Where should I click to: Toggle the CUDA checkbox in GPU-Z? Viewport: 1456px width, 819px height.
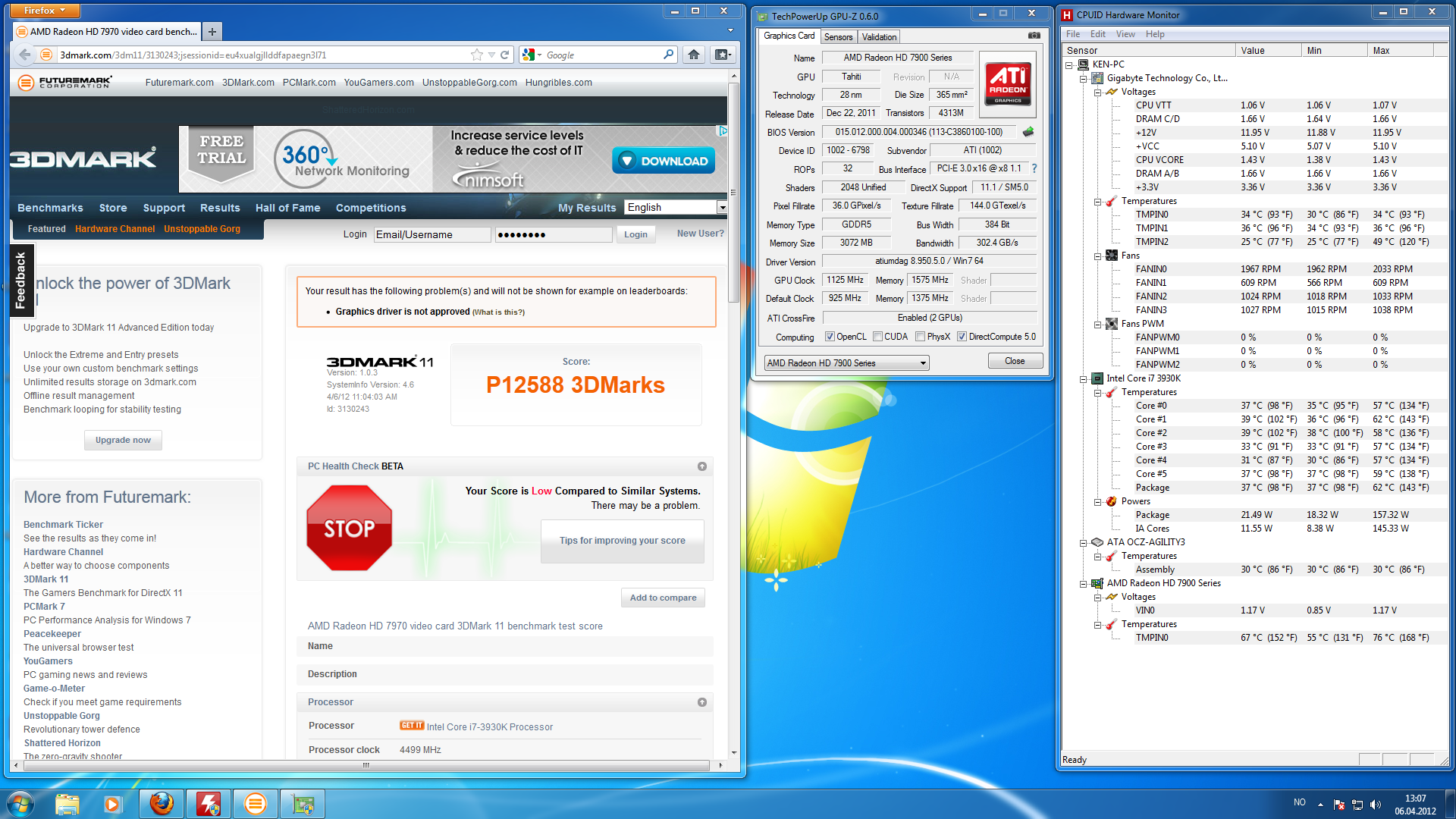pyautogui.click(x=877, y=337)
